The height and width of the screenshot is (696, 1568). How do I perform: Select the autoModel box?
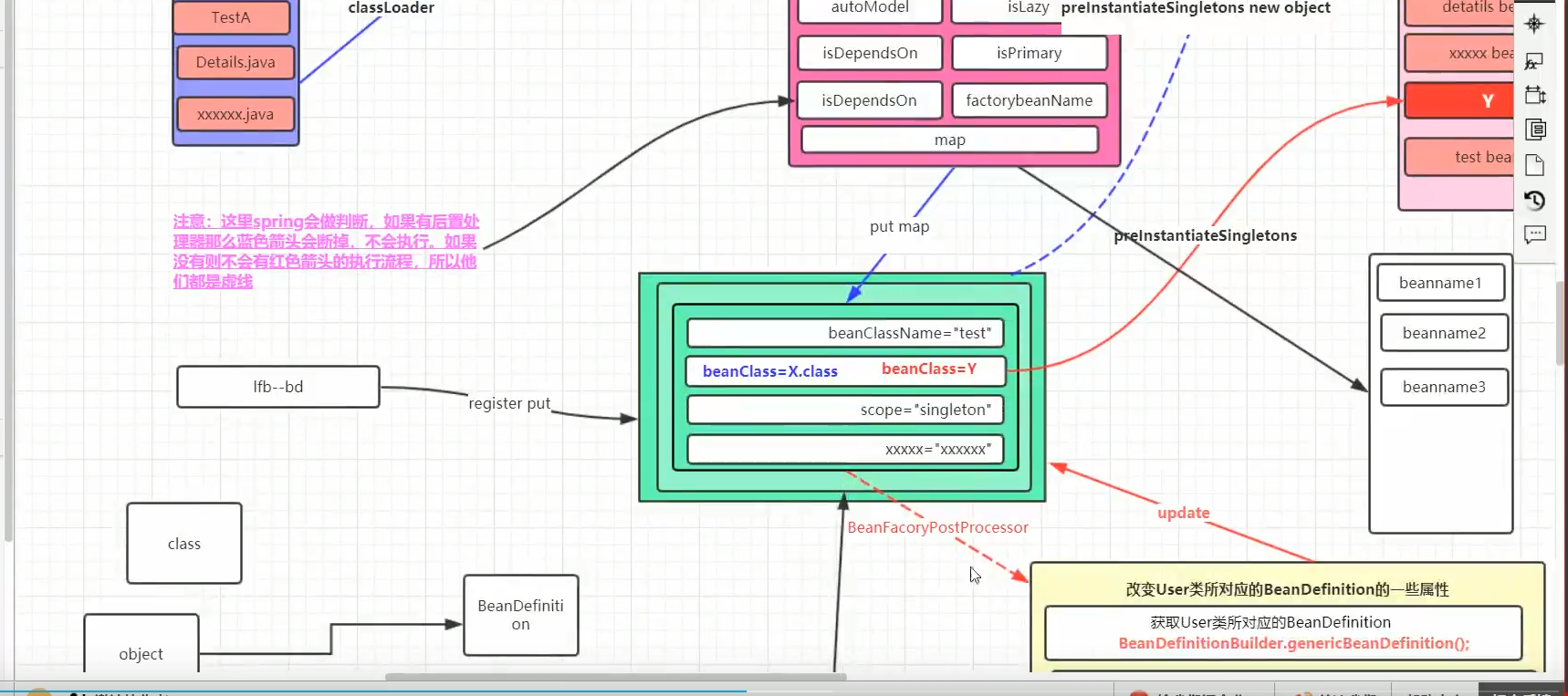870,9
